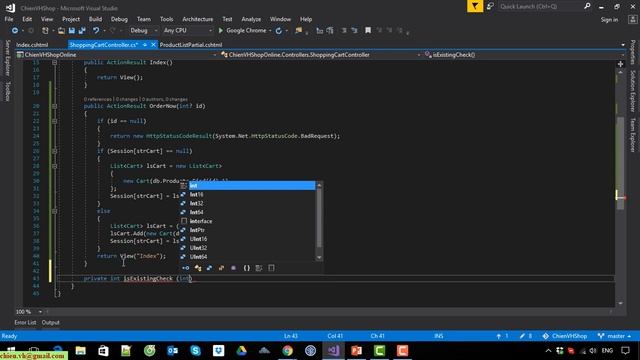Toggle the interfaces filter first IntelliSense icon
Image resolution: width=640 pixels, height=360 pixels.
186,268
